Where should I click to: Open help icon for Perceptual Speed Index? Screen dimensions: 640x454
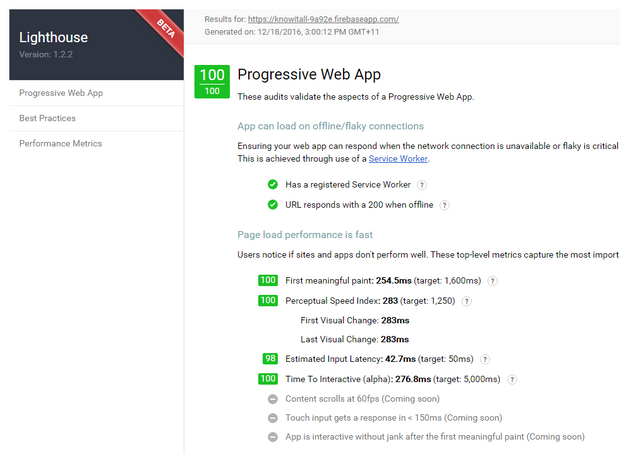466,301
